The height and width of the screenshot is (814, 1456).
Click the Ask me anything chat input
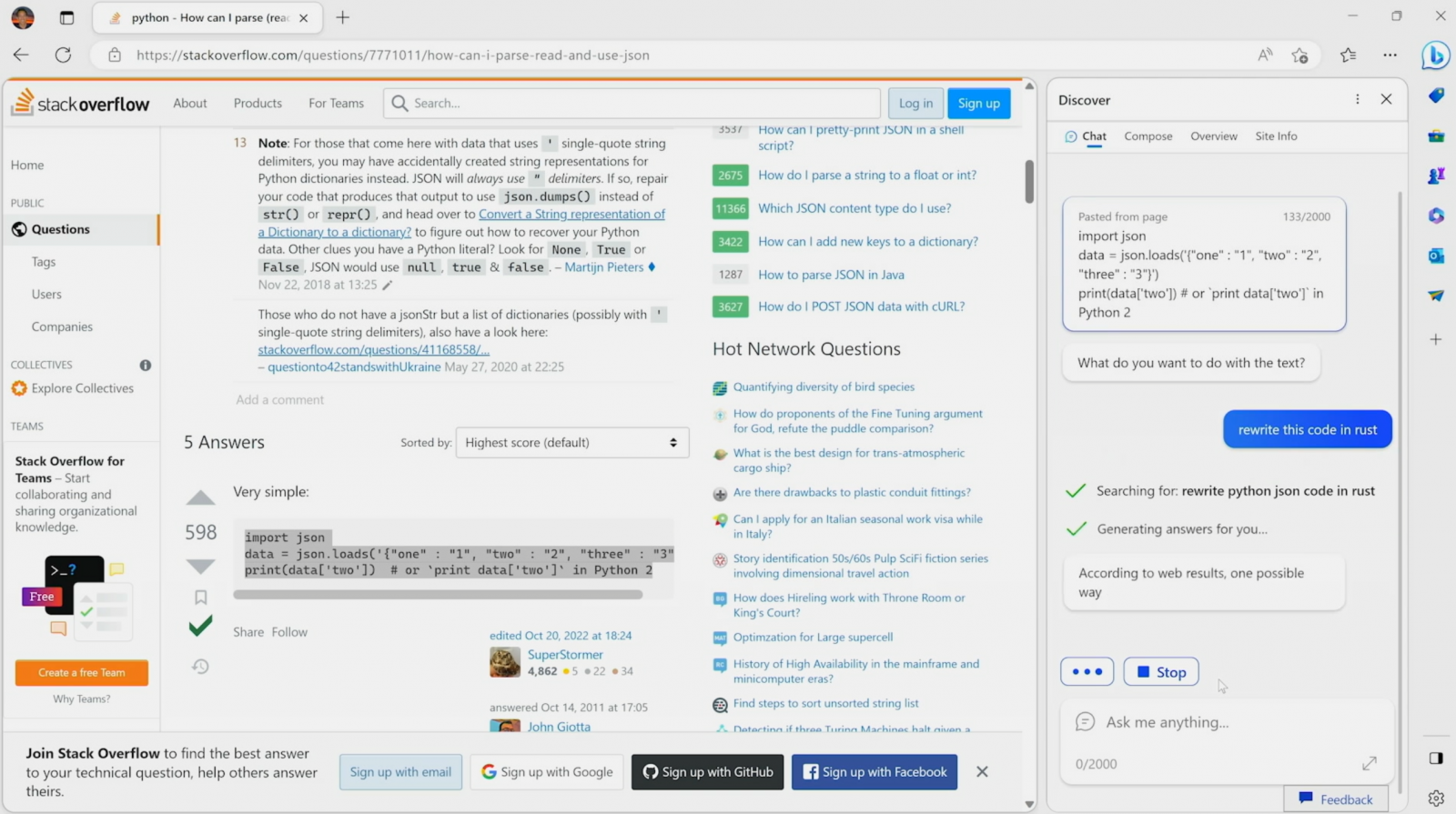pyautogui.click(x=1227, y=722)
